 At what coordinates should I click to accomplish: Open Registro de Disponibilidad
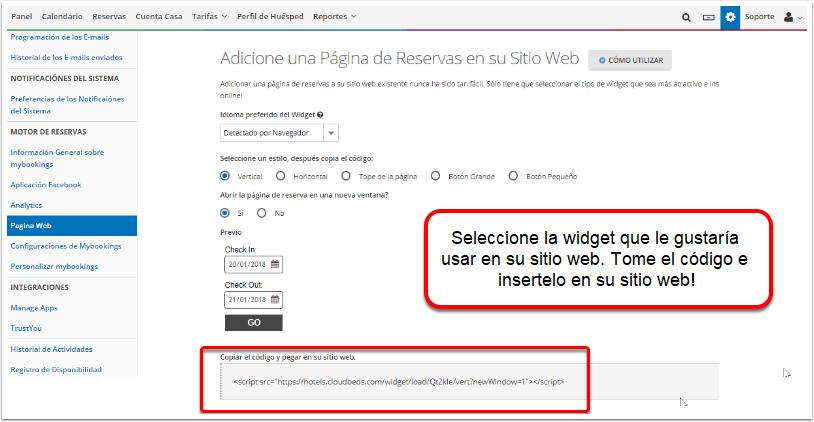point(56,370)
